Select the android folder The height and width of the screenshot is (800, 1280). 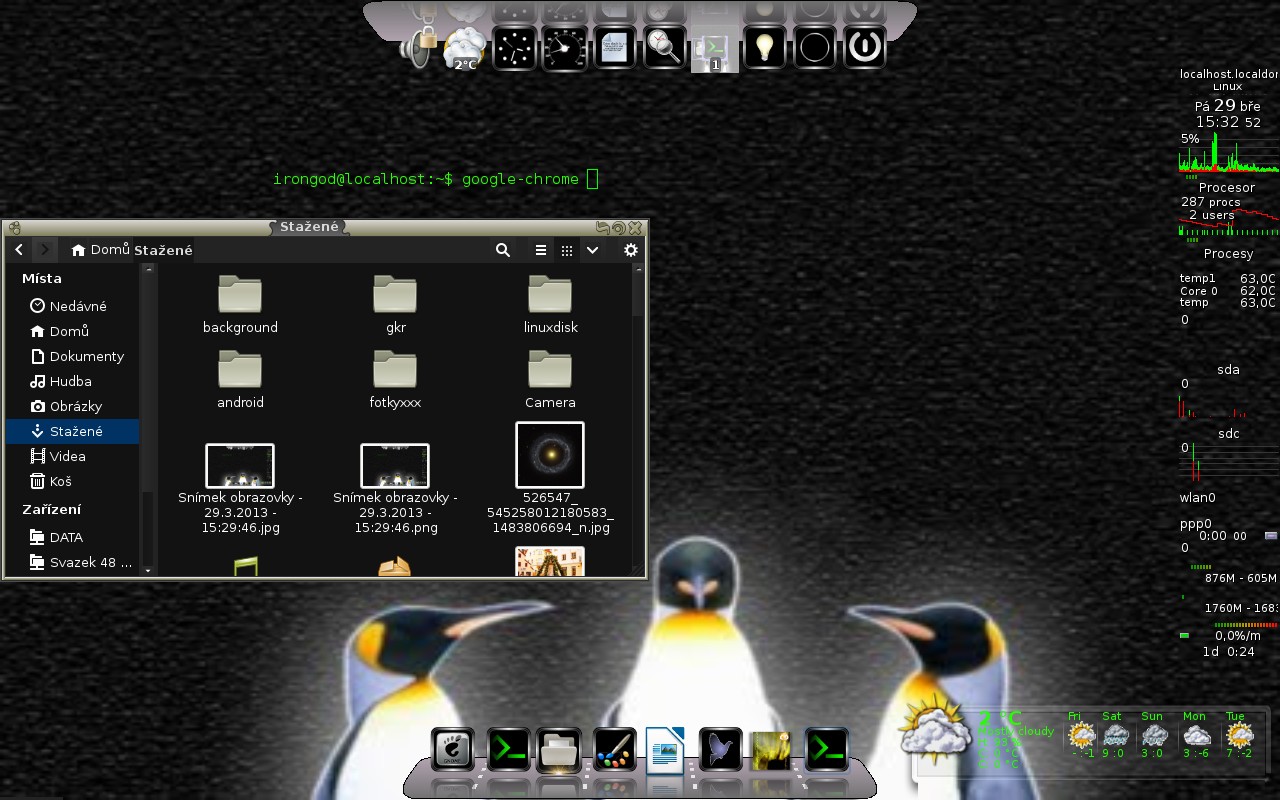240,380
